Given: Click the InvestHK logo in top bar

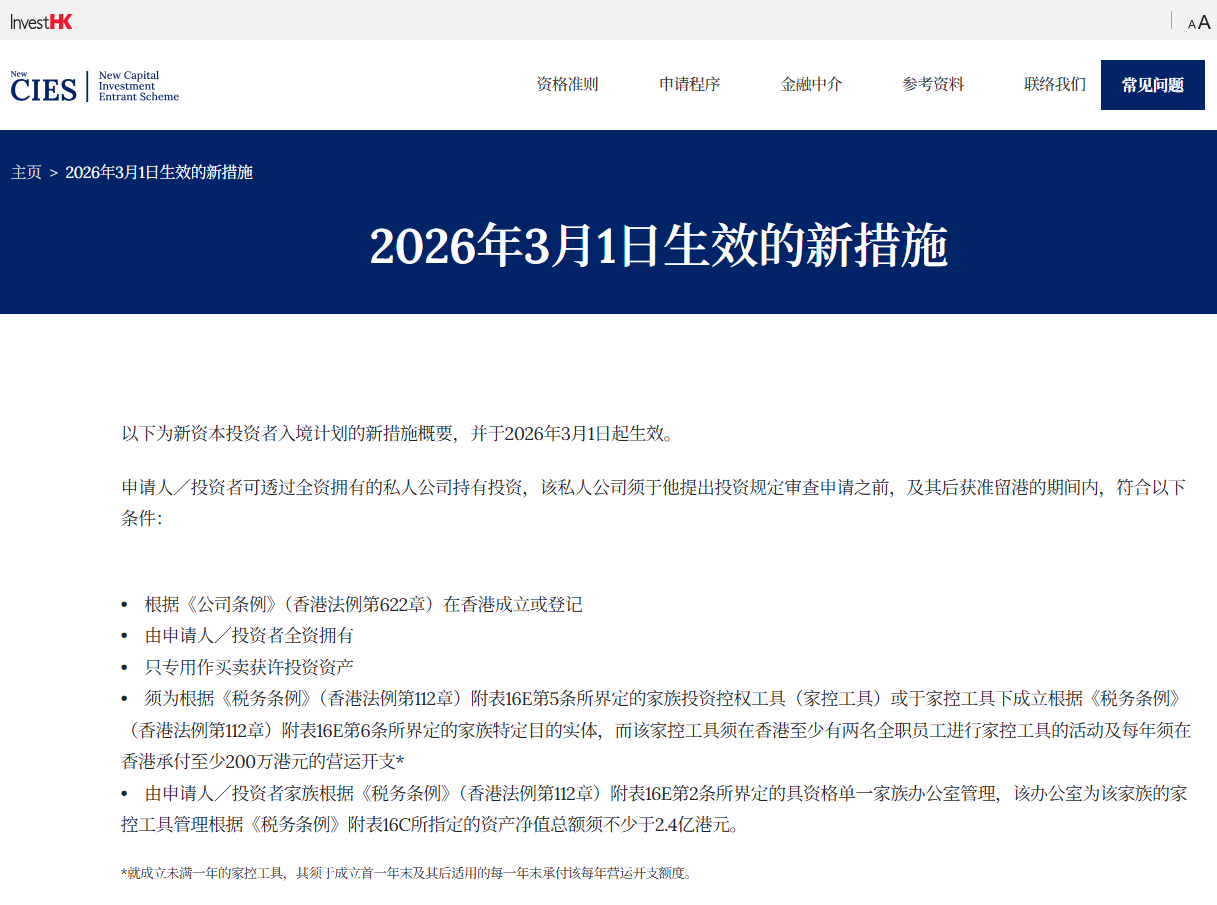Looking at the screenshot, I should click(x=41, y=21).
